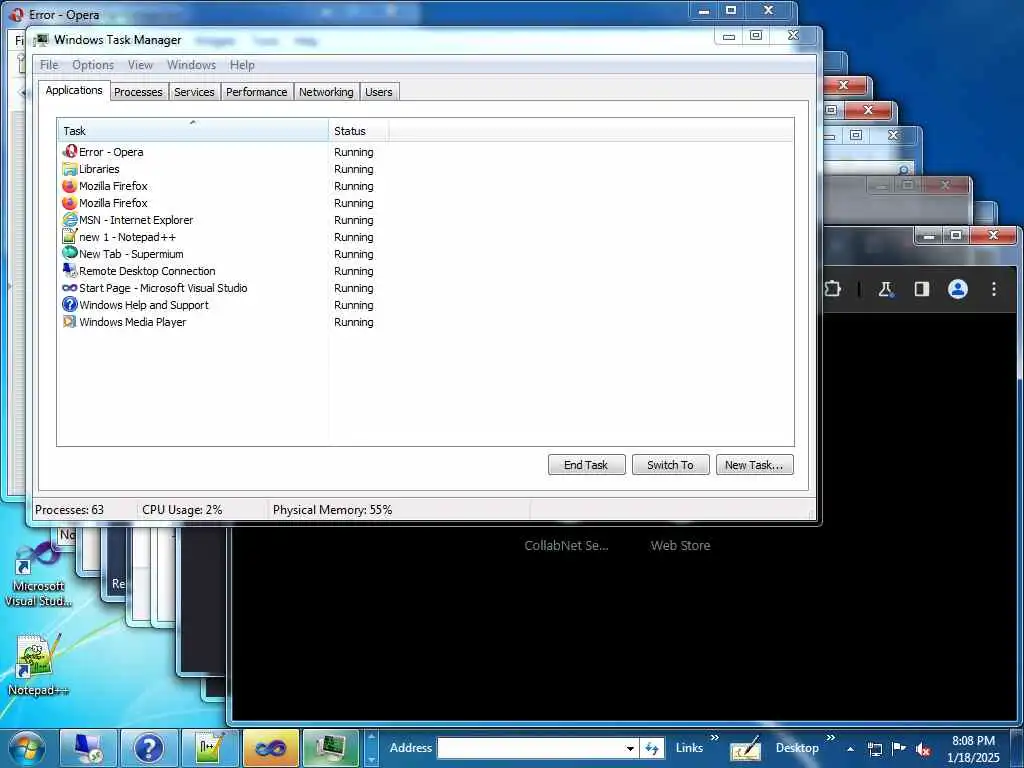Click Supermium labs flask icon

pyautogui.click(x=886, y=289)
